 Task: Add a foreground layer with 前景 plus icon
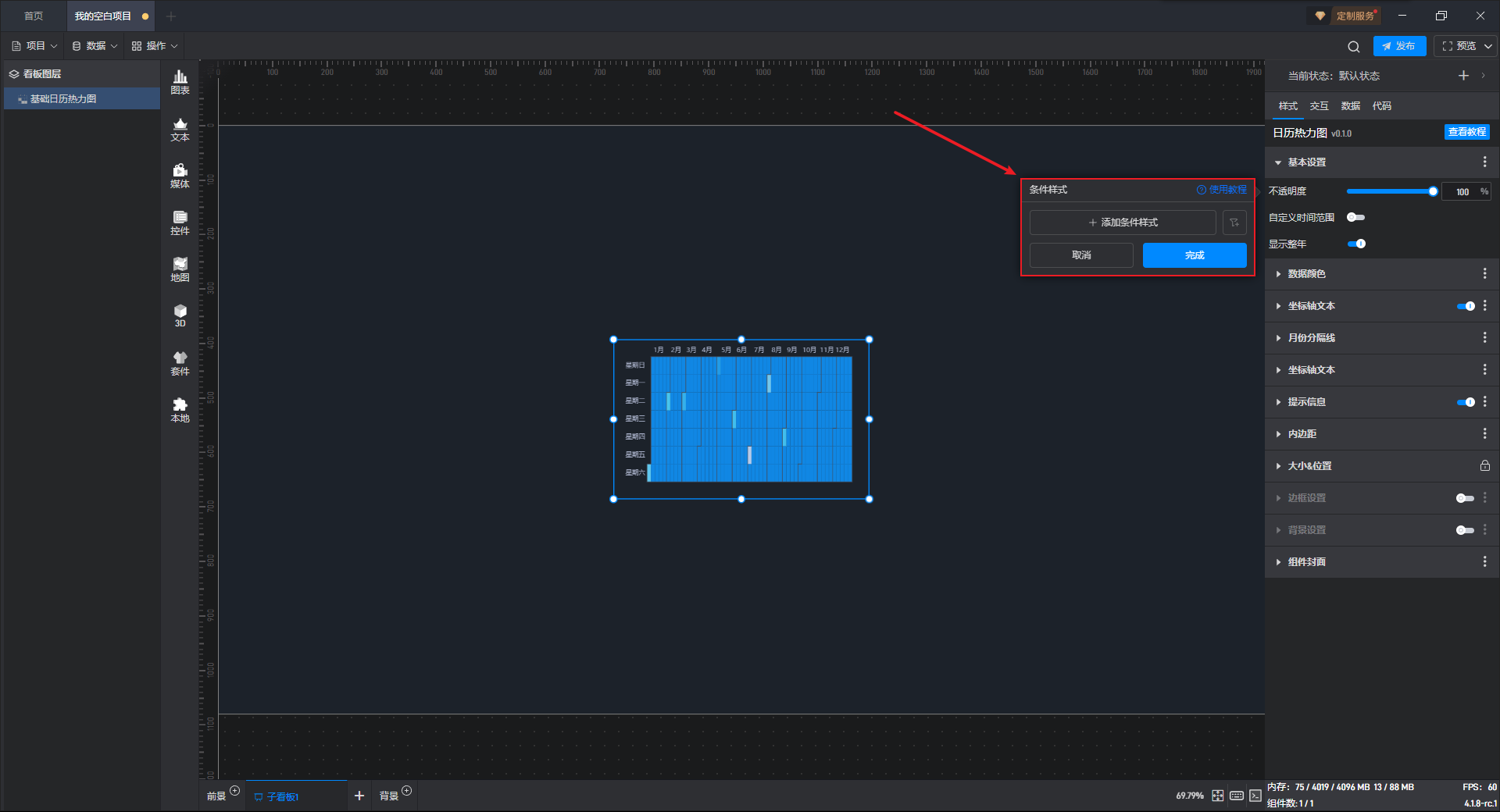coord(234,791)
